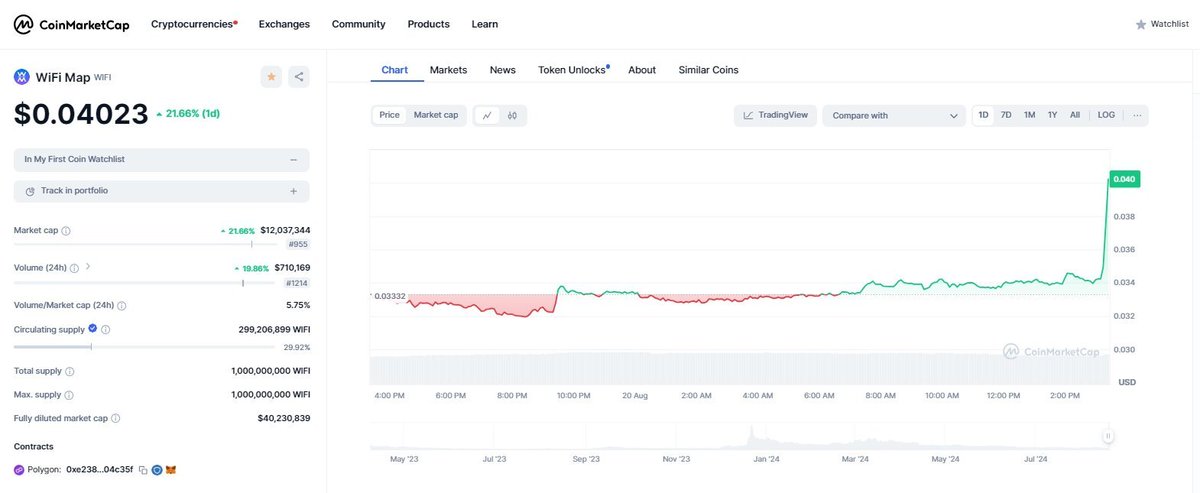Select the Market cap chart toggle
The width and height of the screenshot is (1200, 493).
click(436, 116)
